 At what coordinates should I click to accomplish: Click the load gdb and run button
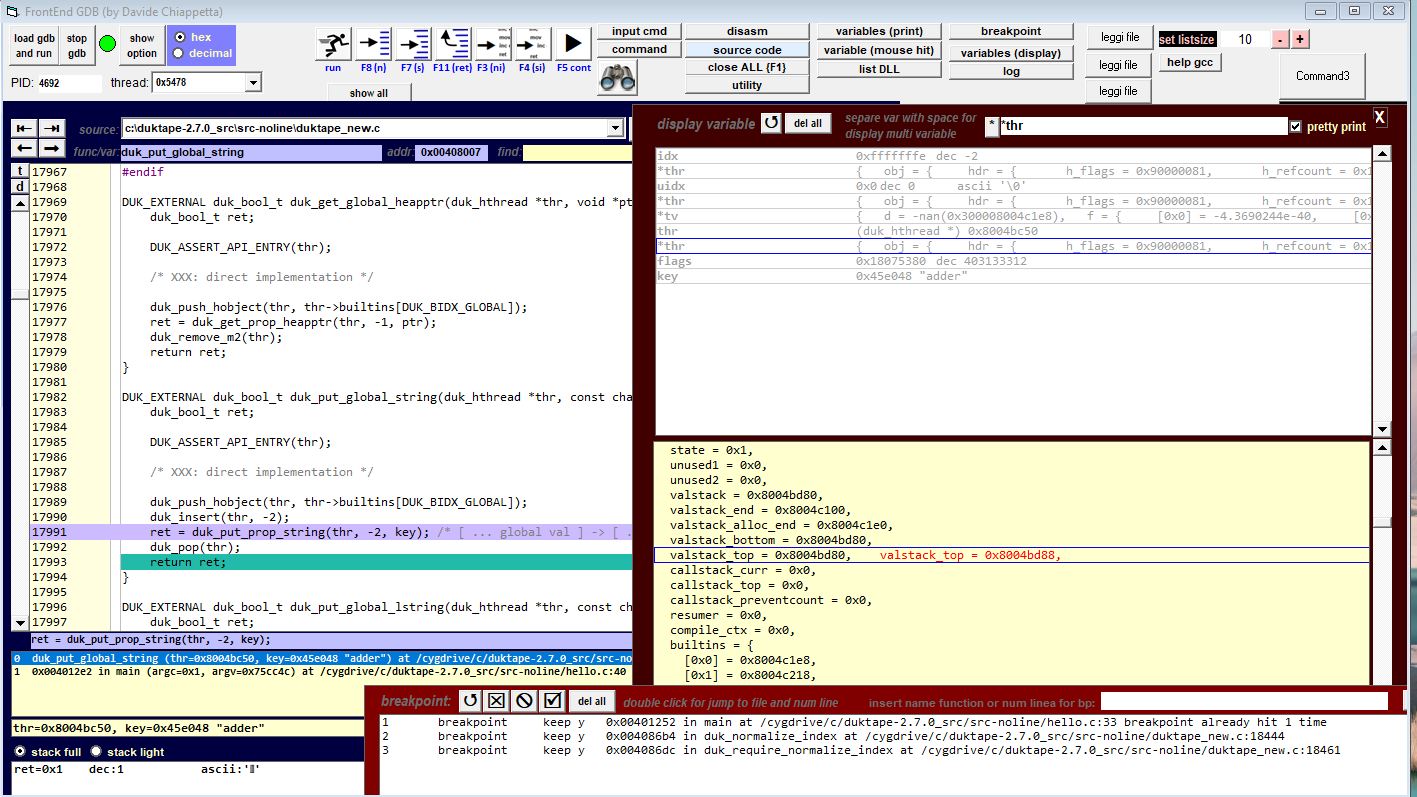[x=35, y=46]
